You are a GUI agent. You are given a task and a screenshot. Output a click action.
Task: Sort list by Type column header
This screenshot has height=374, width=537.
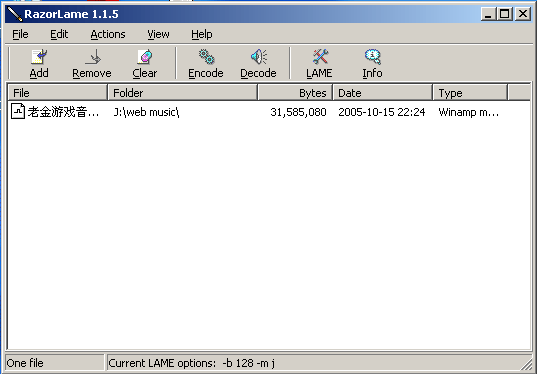[x=470, y=93]
